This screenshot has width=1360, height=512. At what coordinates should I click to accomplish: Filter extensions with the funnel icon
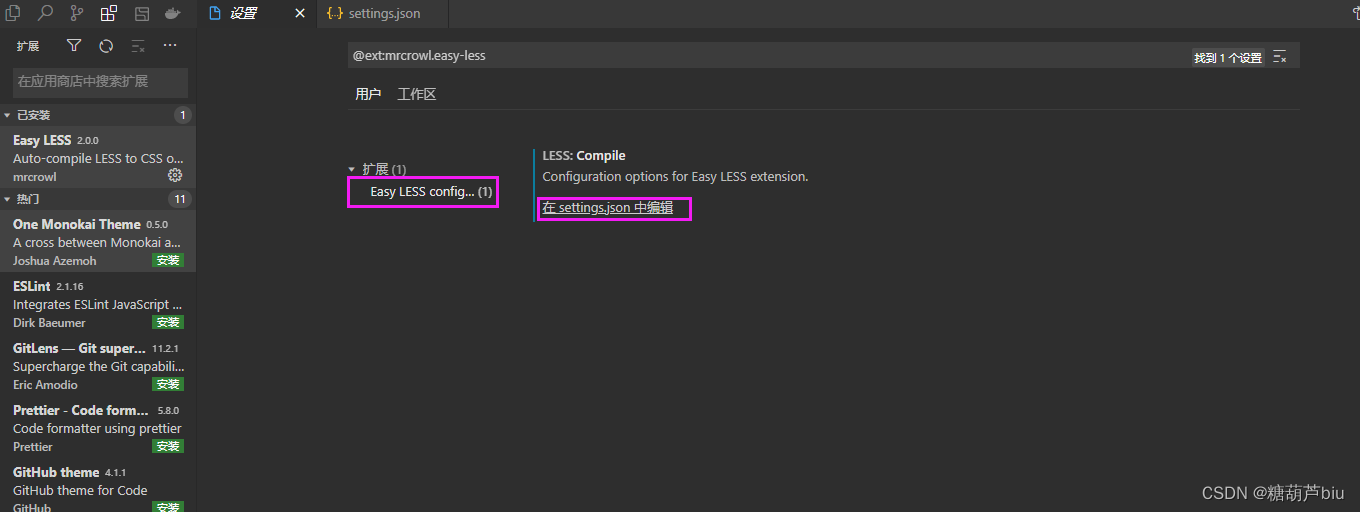click(x=74, y=46)
